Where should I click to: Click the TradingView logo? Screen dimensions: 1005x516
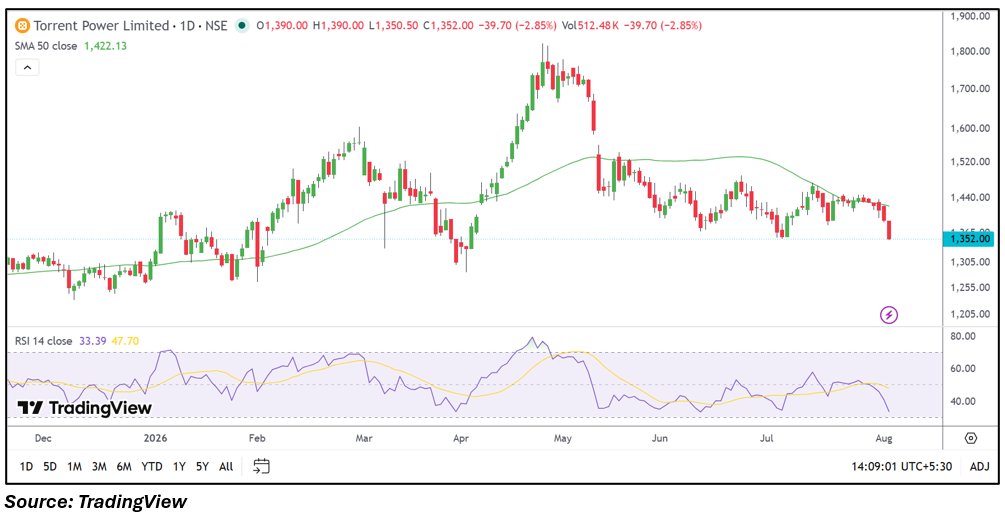pyautogui.click(x=85, y=408)
